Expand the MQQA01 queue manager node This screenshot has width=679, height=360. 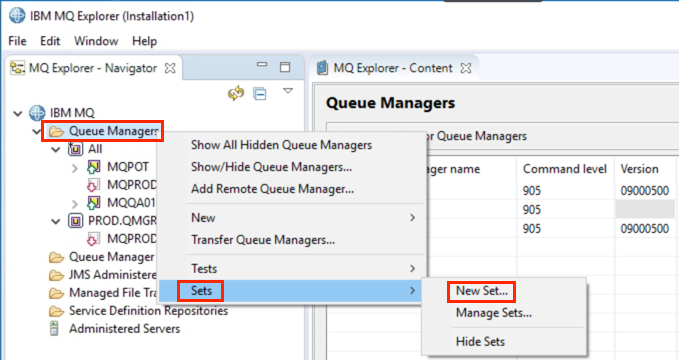[75, 204]
